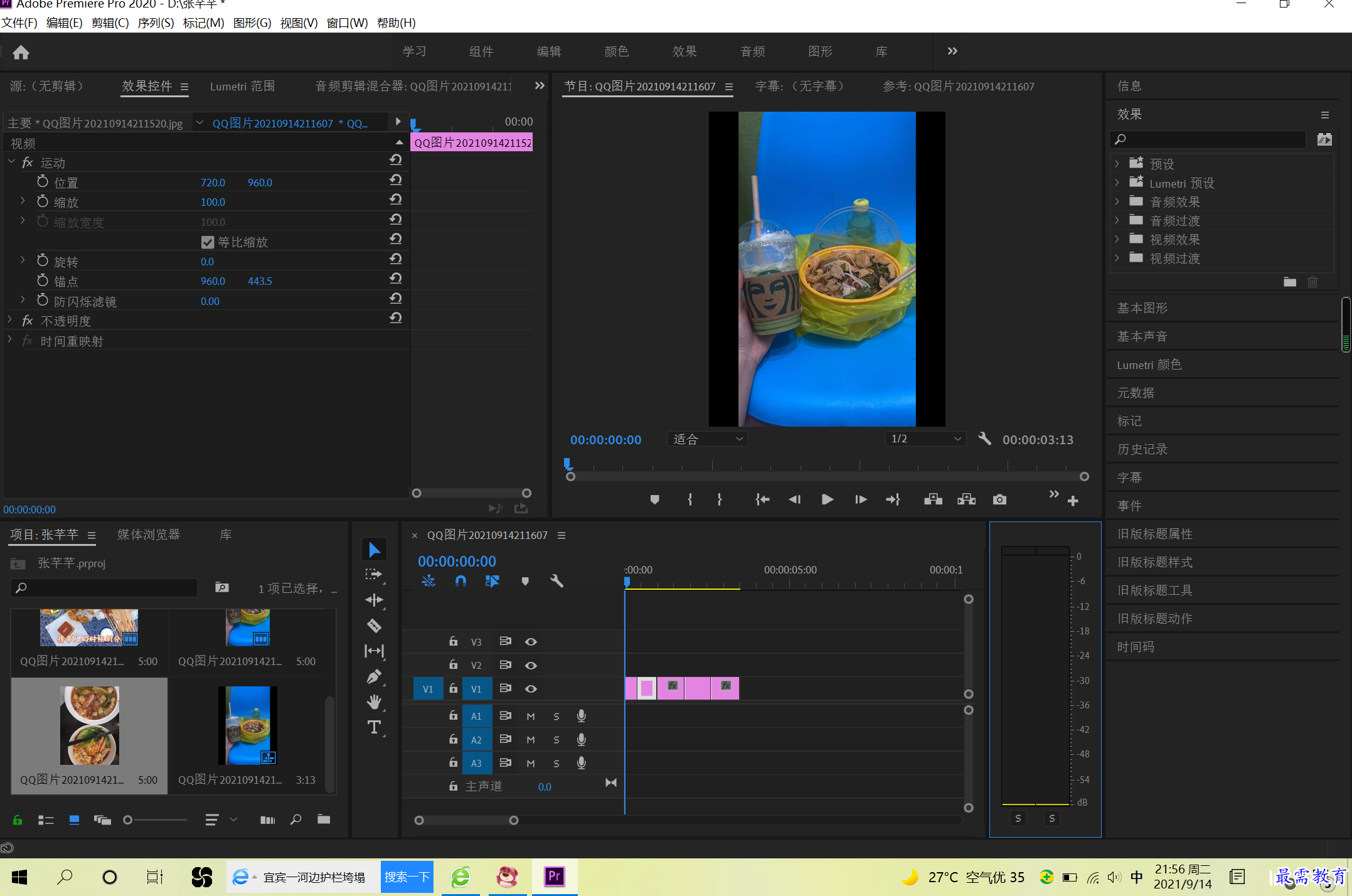
Task: Open the Sequence menu
Action: click(156, 23)
